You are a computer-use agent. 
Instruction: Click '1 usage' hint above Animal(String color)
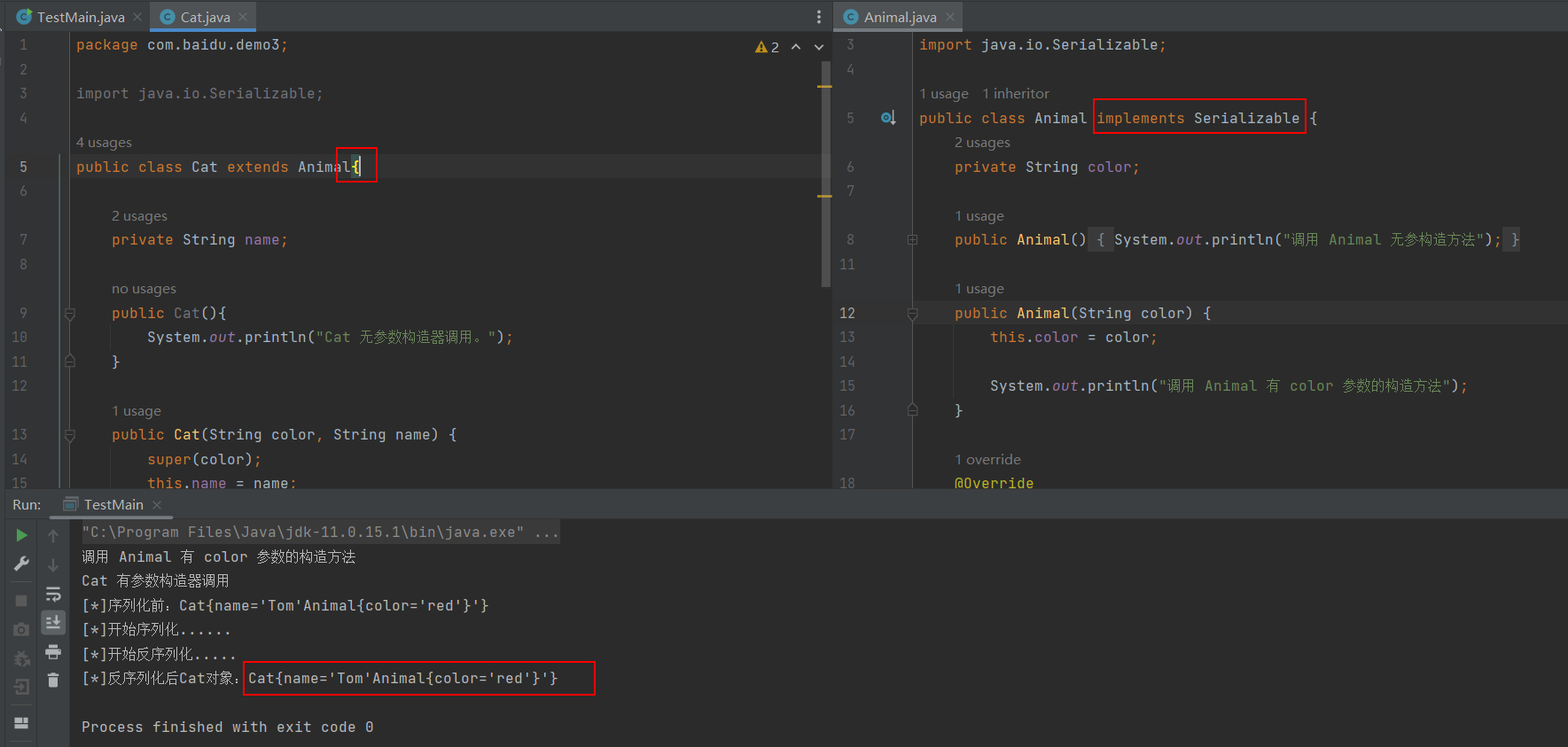(979, 288)
